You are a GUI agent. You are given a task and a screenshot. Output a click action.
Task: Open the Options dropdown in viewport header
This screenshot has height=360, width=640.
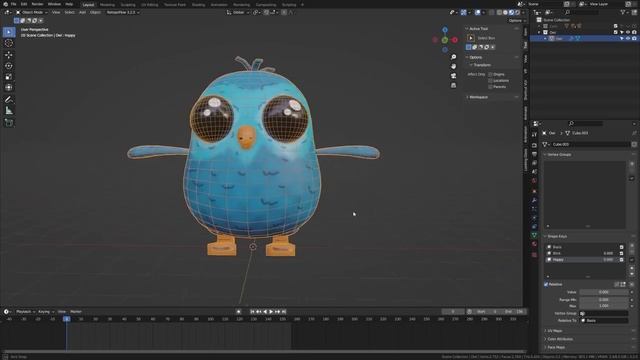click(x=516, y=20)
